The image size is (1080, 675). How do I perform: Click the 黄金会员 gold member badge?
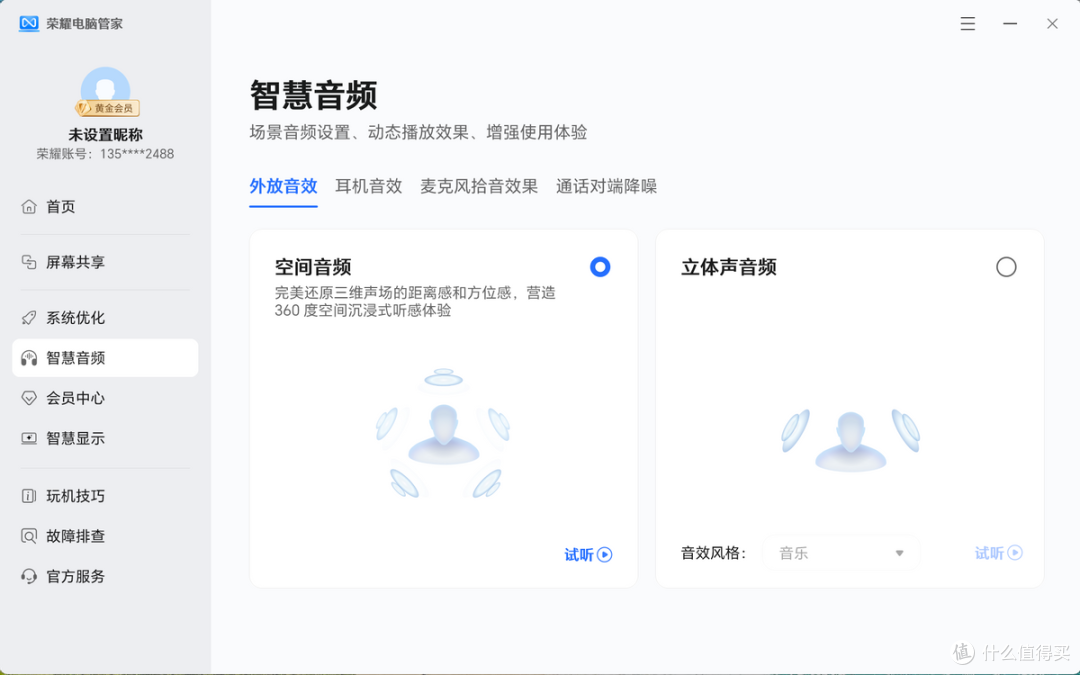click(x=107, y=108)
